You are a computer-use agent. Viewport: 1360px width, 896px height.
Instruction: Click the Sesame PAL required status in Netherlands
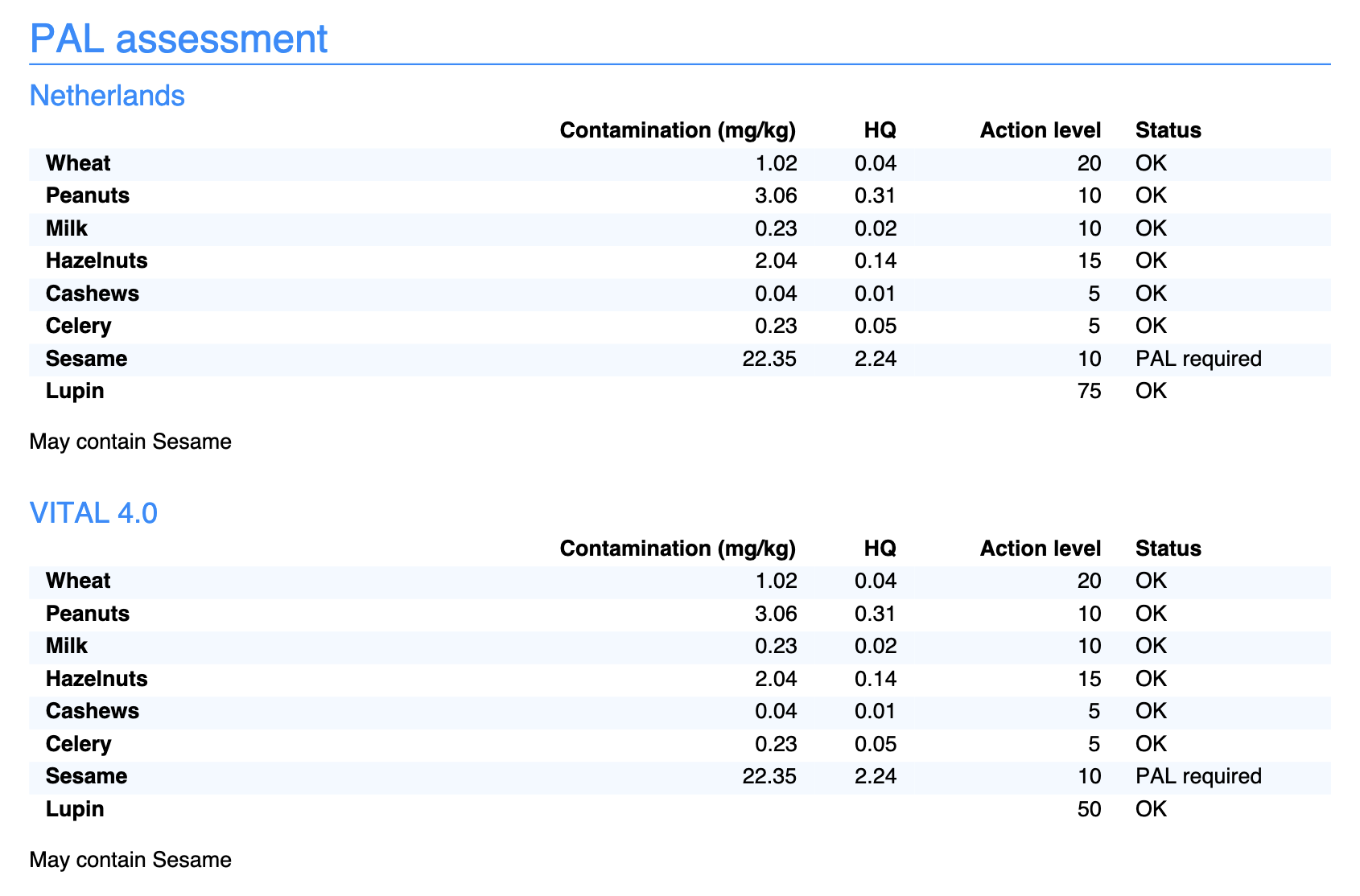(1199, 359)
